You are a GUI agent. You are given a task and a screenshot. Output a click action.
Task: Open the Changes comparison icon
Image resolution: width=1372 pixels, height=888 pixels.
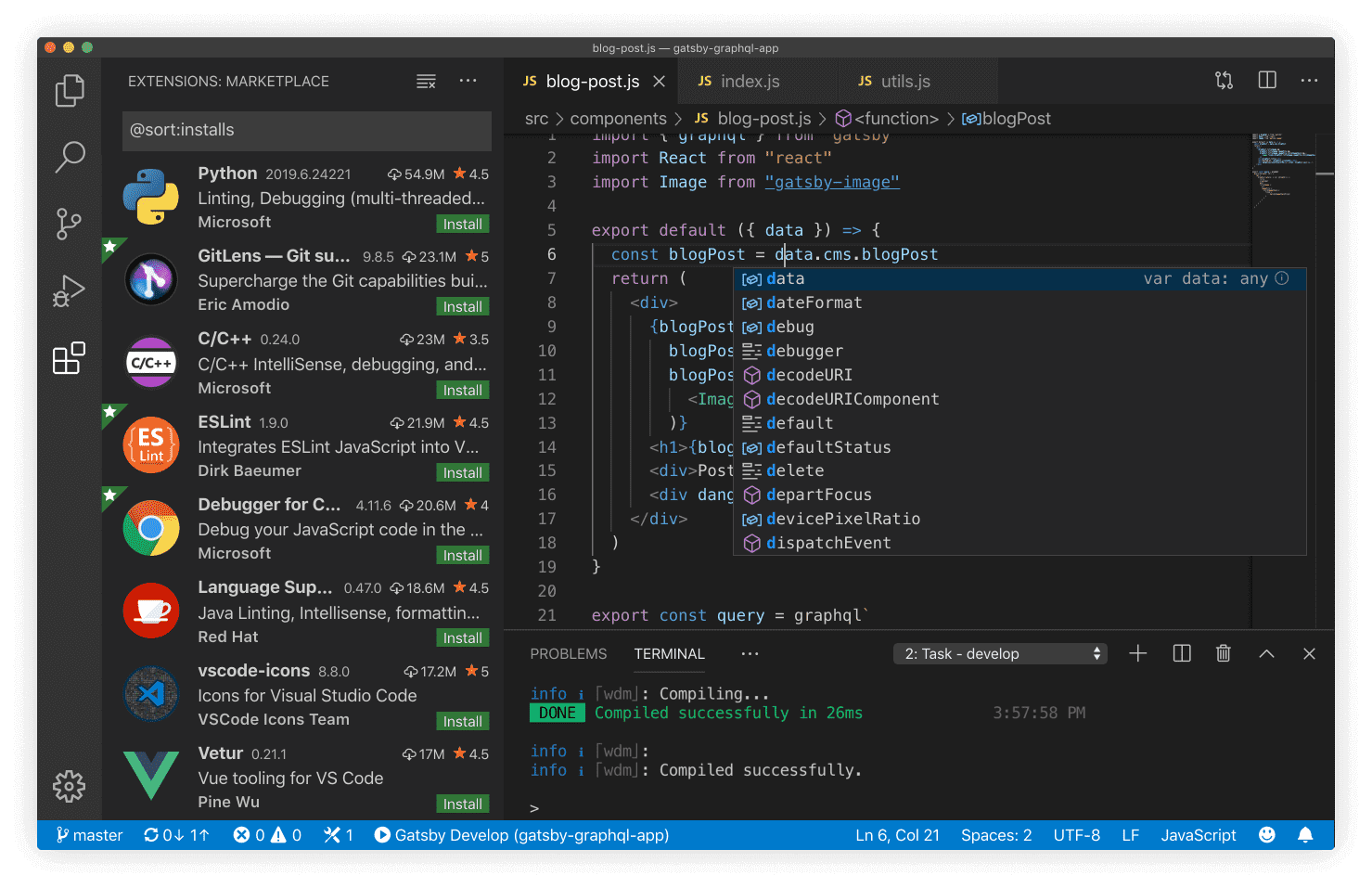click(x=1224, y=80)
